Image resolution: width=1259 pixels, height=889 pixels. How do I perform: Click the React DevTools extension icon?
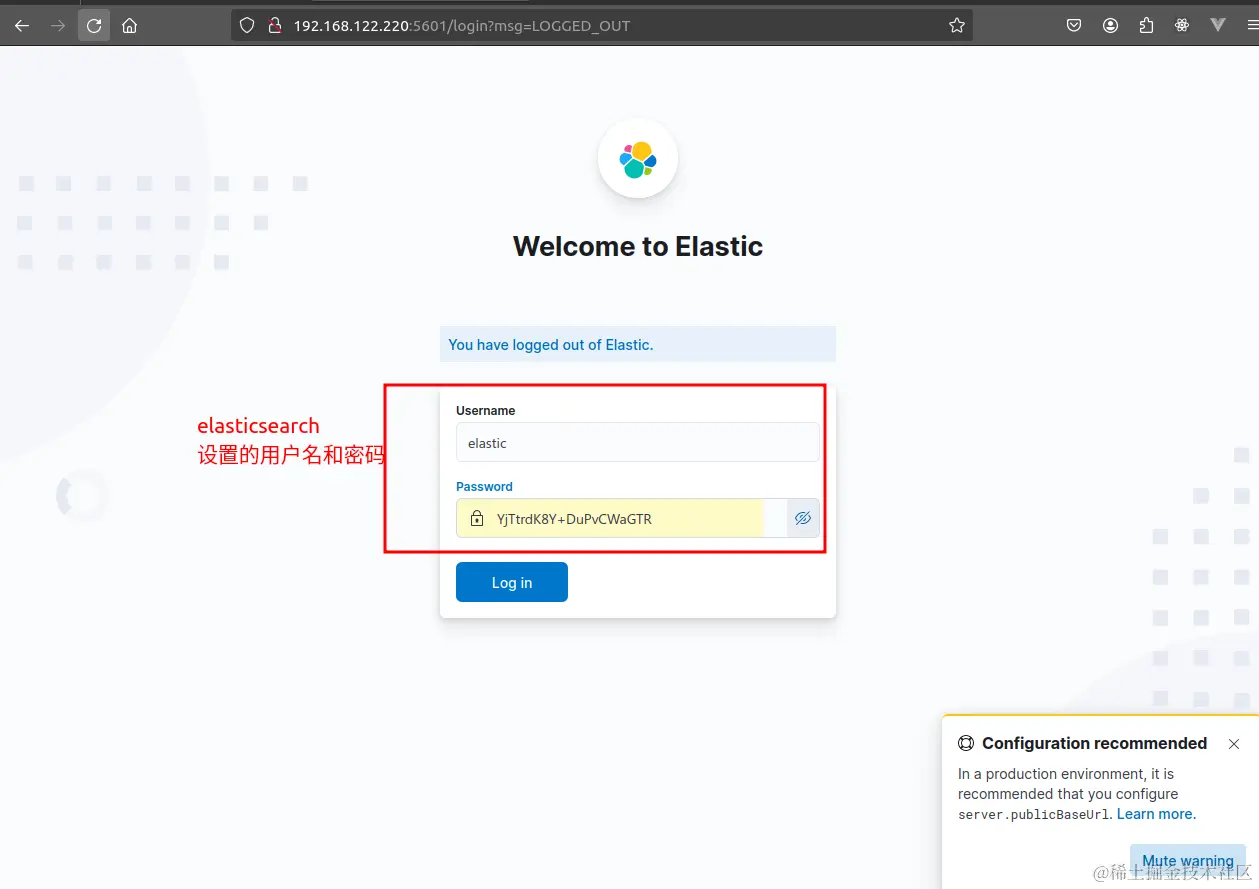click(1182, 26)
